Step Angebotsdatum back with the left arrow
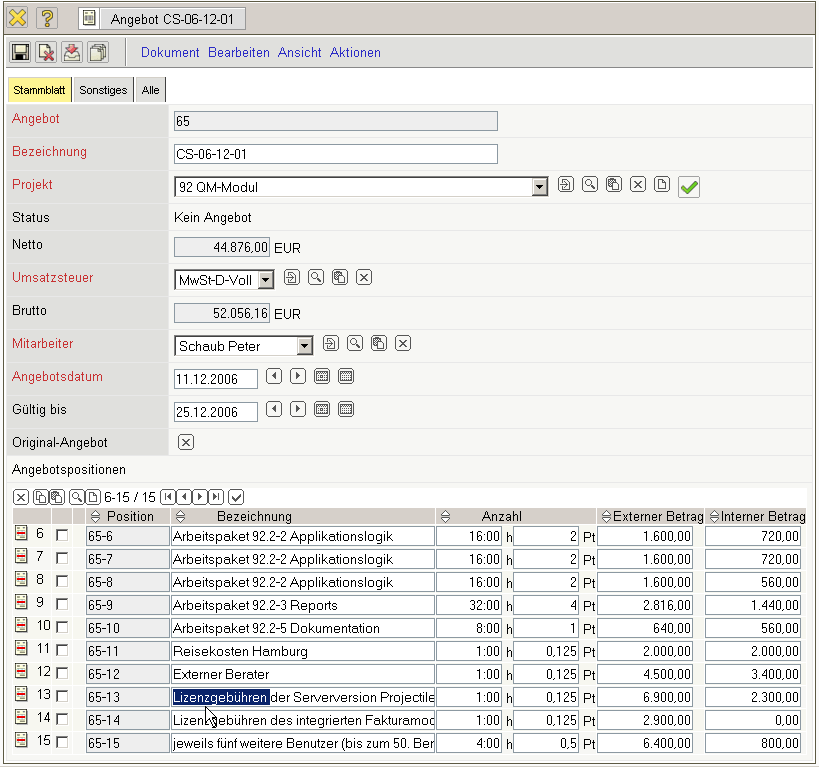 (274, 377)
